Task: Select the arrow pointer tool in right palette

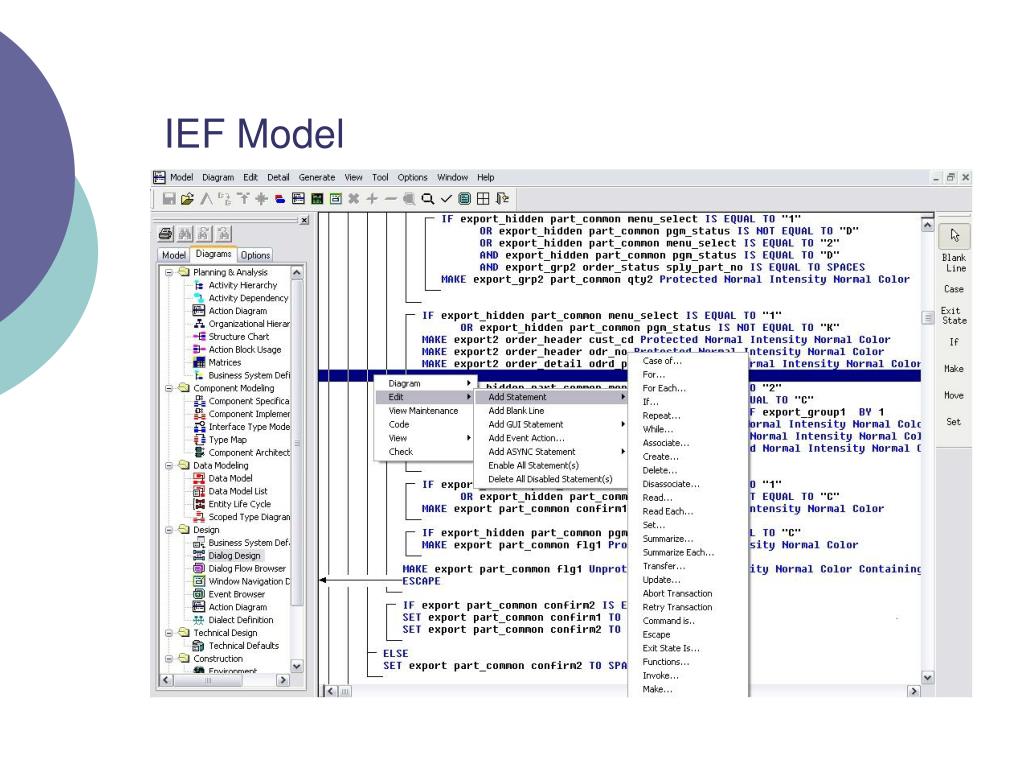Action: coord(954,236)
